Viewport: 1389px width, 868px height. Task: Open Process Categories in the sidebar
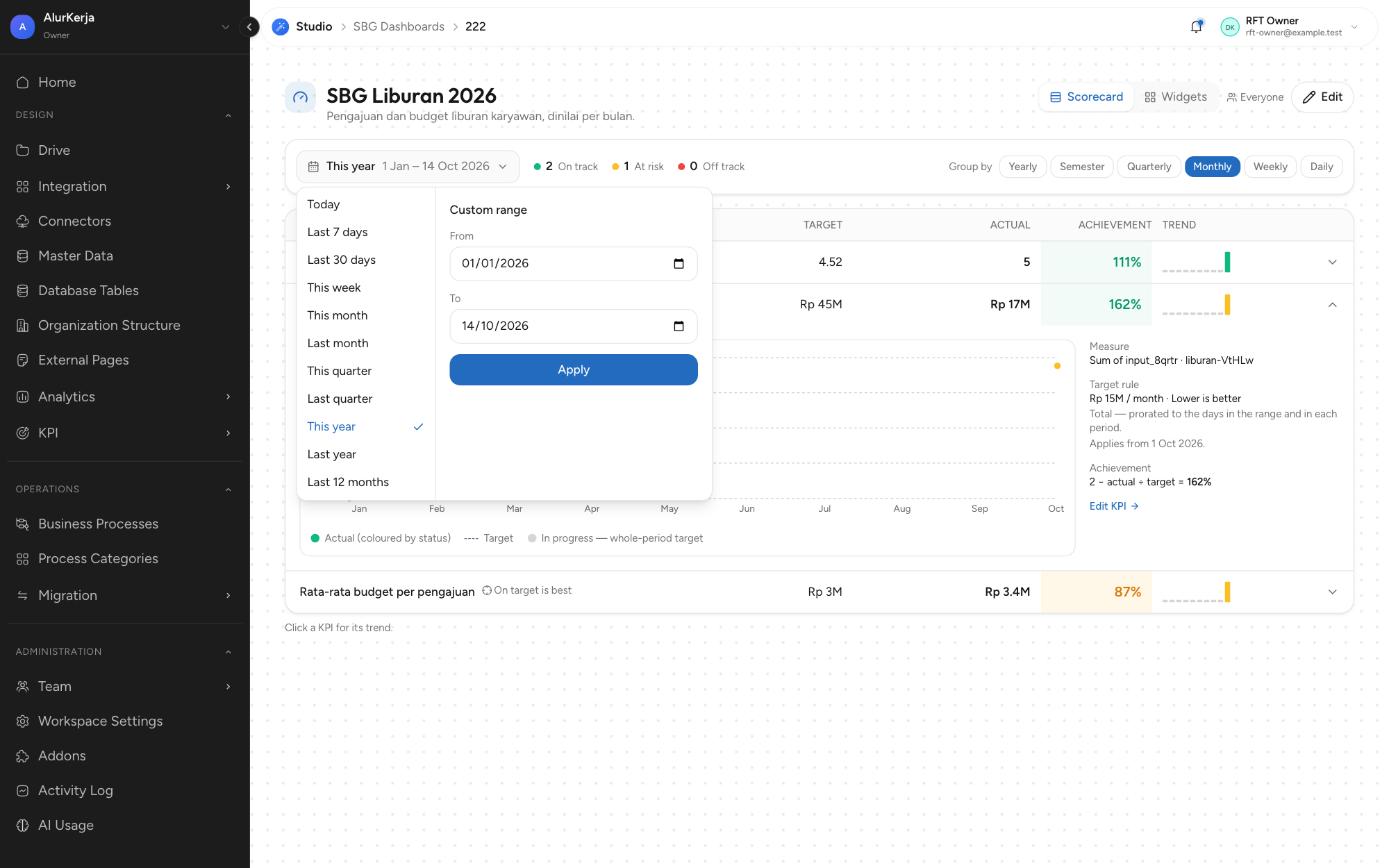(x=125, y=558)
